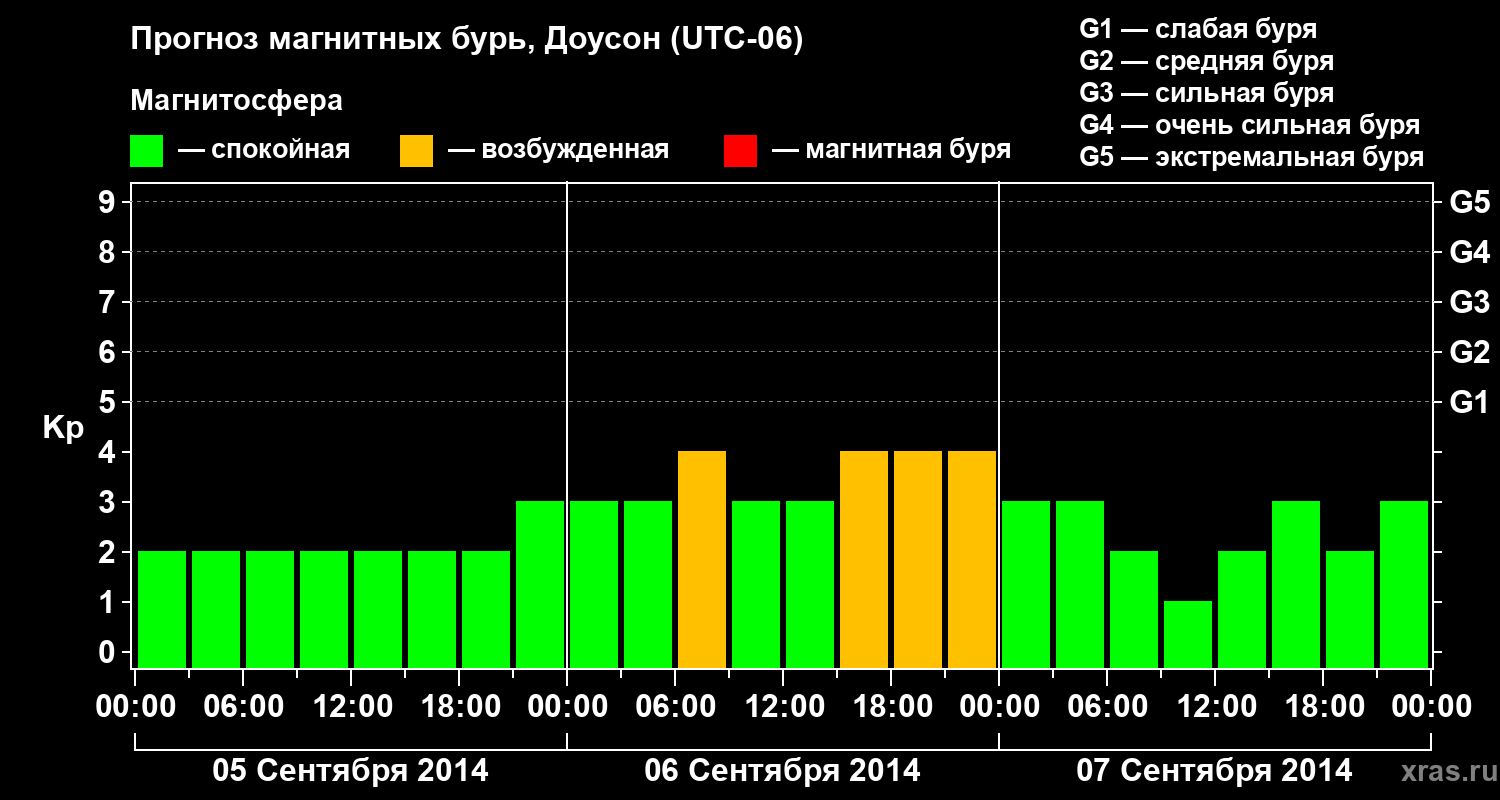Click the 'G1' label on the right axis
This screenshot has height=800, width=1500.
pyautogui.click(x=1469, y=402)
